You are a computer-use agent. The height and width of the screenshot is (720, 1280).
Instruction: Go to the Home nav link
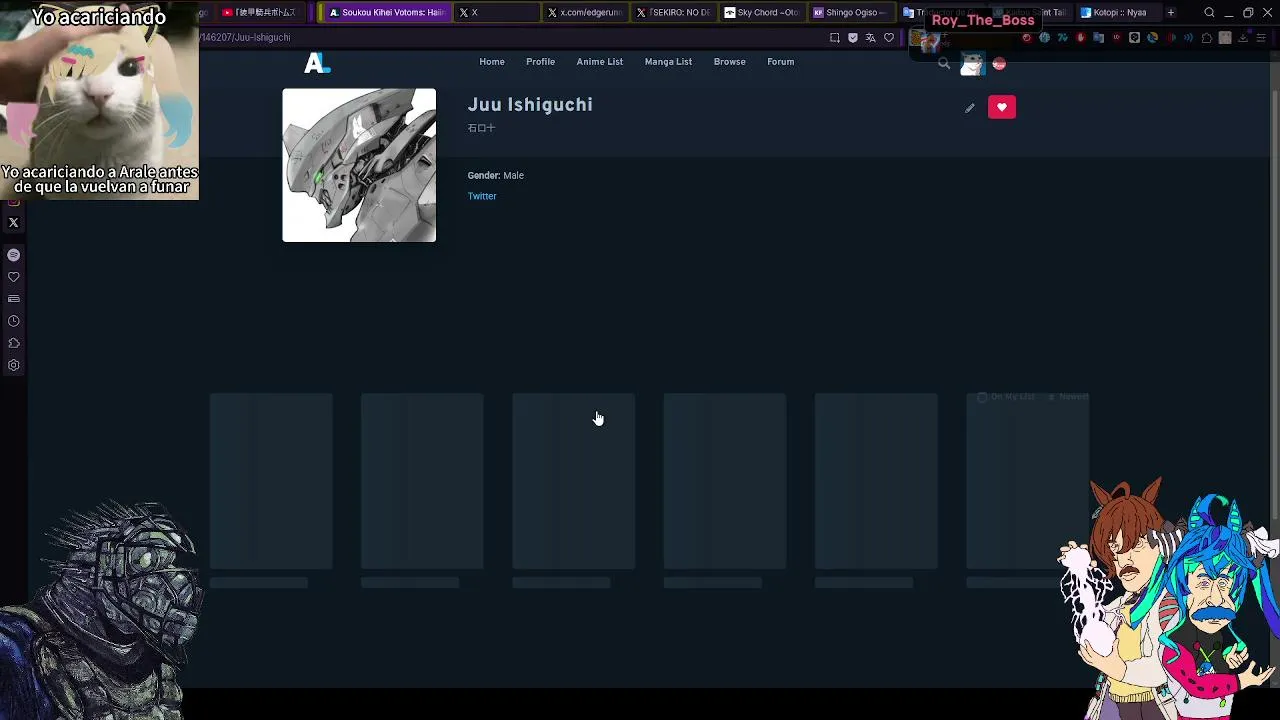tap(492, 62)
